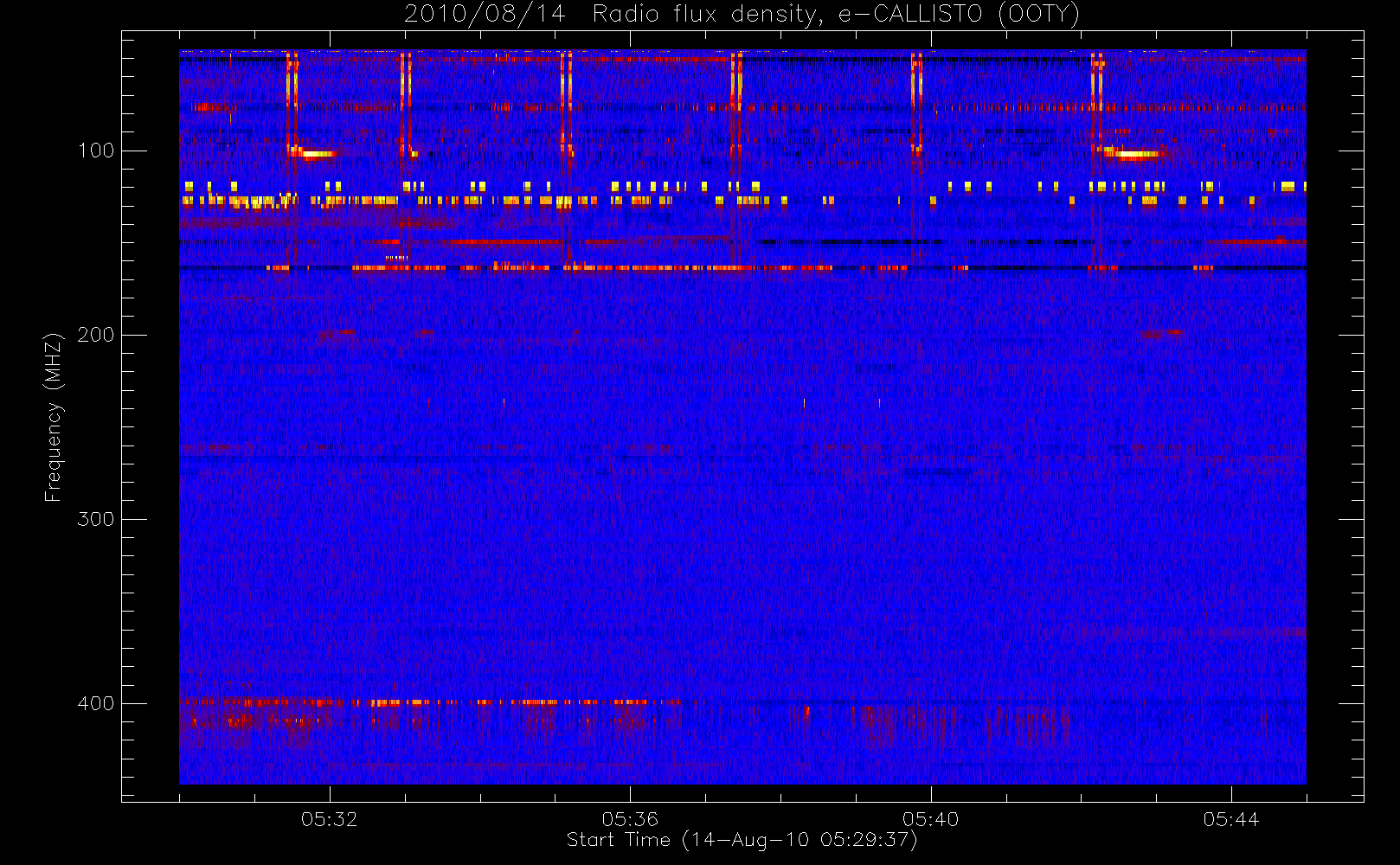
Task: Click the 05:36 time tick label
Action: point(630,819)
